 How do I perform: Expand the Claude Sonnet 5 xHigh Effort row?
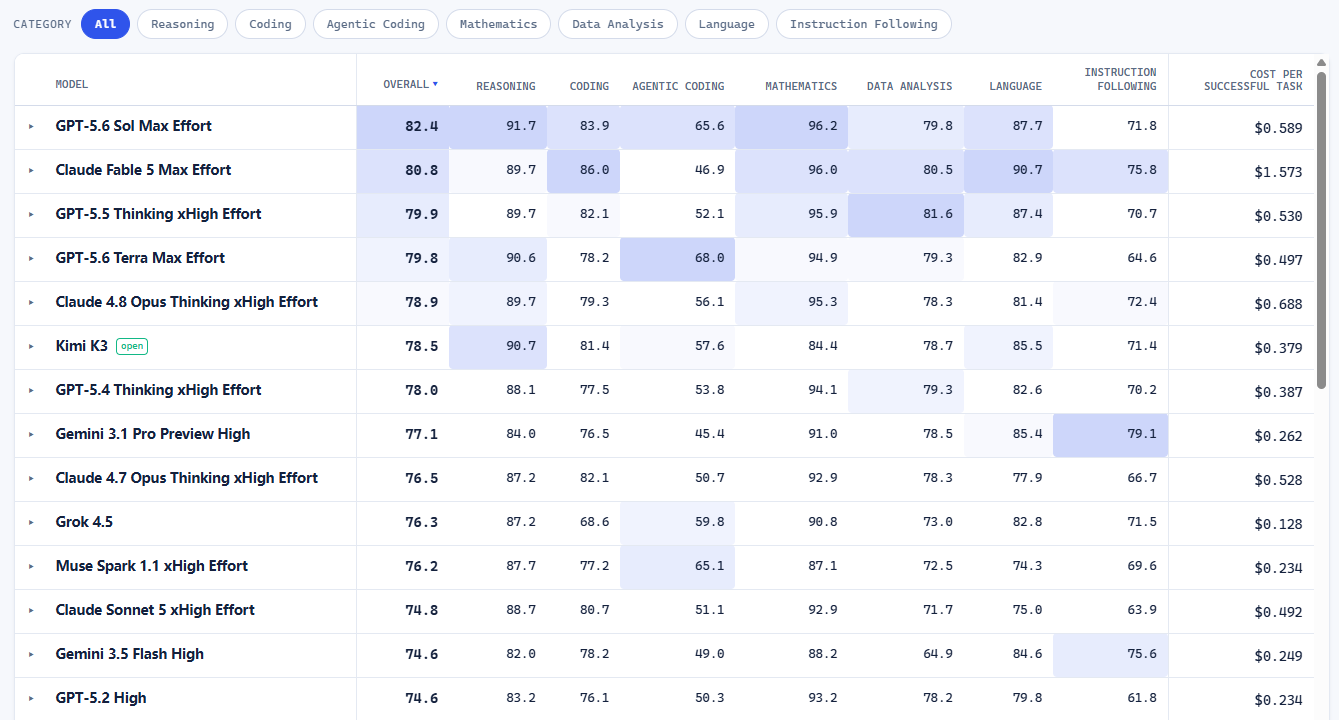[x=31, y=610]
